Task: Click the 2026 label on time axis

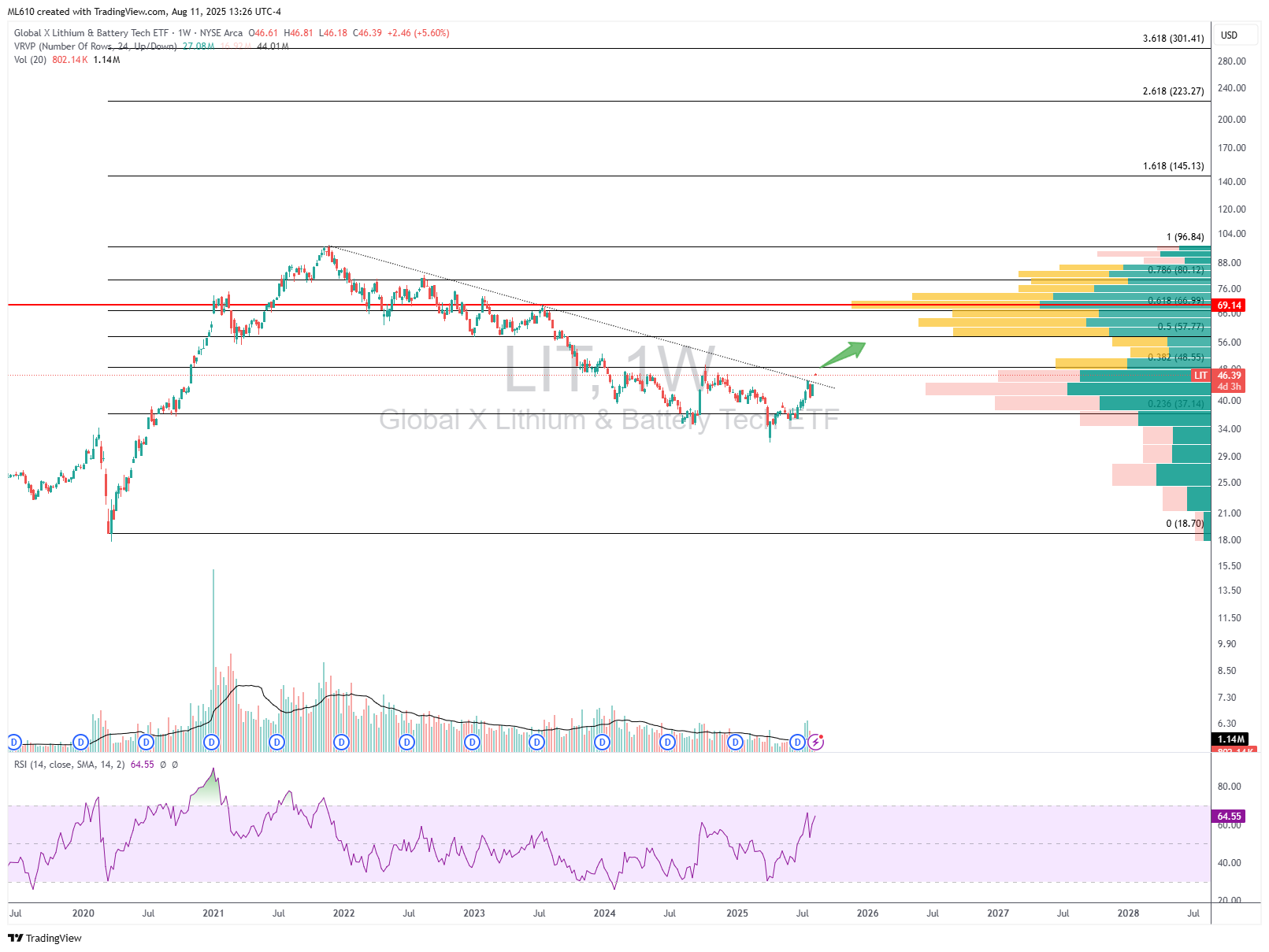Action: tap(867, 913)
